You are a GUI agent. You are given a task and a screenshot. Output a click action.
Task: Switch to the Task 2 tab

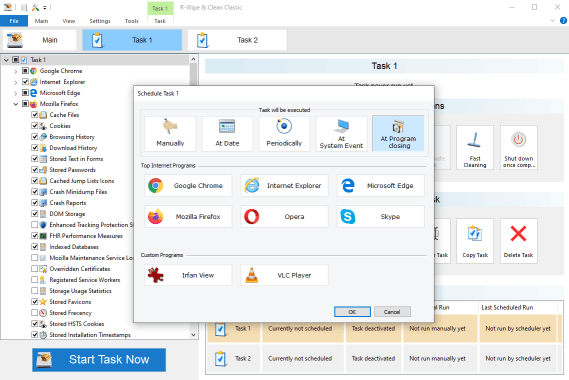click(x=237, y=40)
